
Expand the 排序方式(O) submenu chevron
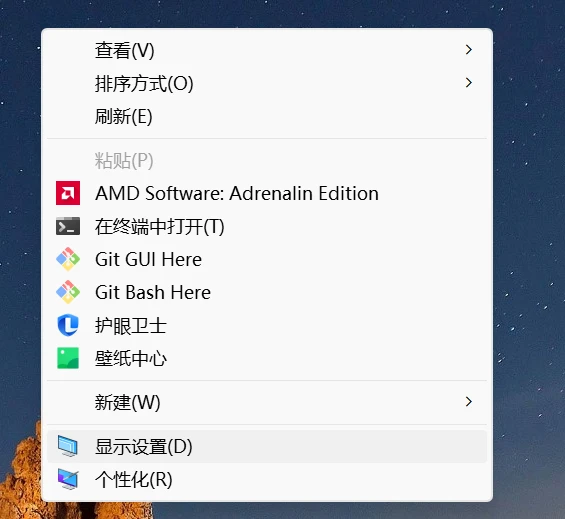click(468, 83)
